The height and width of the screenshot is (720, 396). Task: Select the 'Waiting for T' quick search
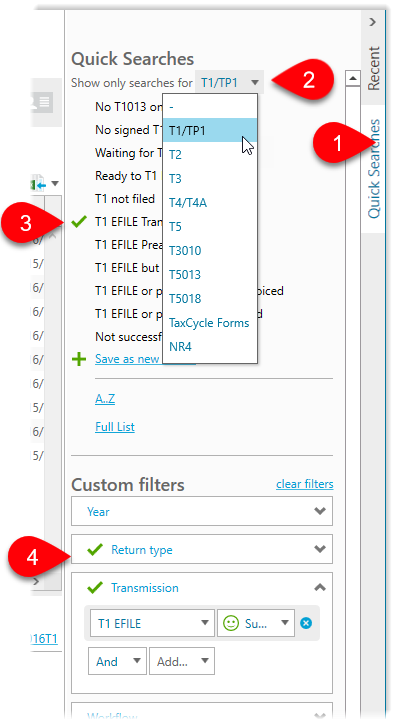click(x=129, y=152)
